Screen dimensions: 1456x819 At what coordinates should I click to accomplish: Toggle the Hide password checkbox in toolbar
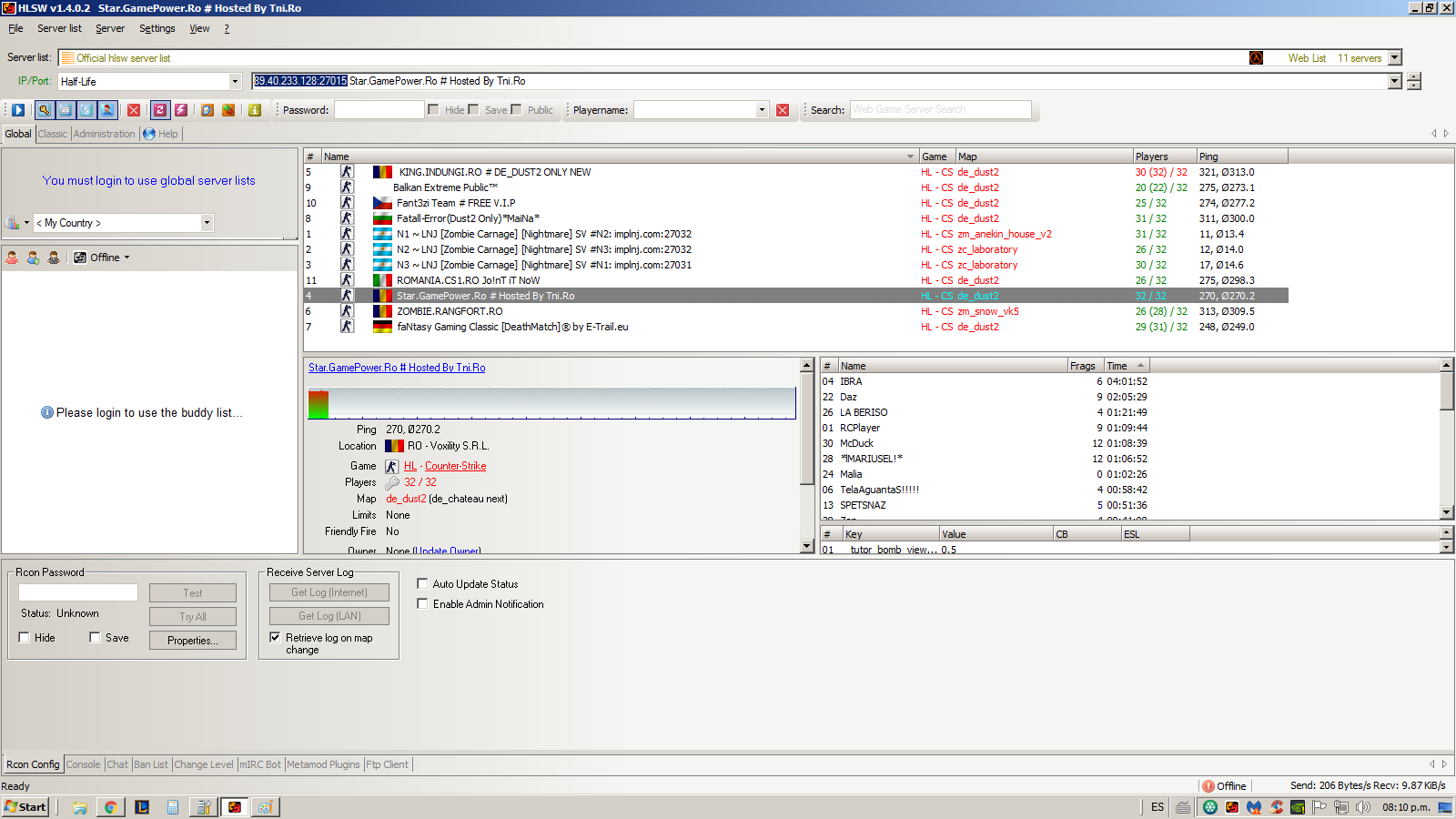(x=433, y=110)
